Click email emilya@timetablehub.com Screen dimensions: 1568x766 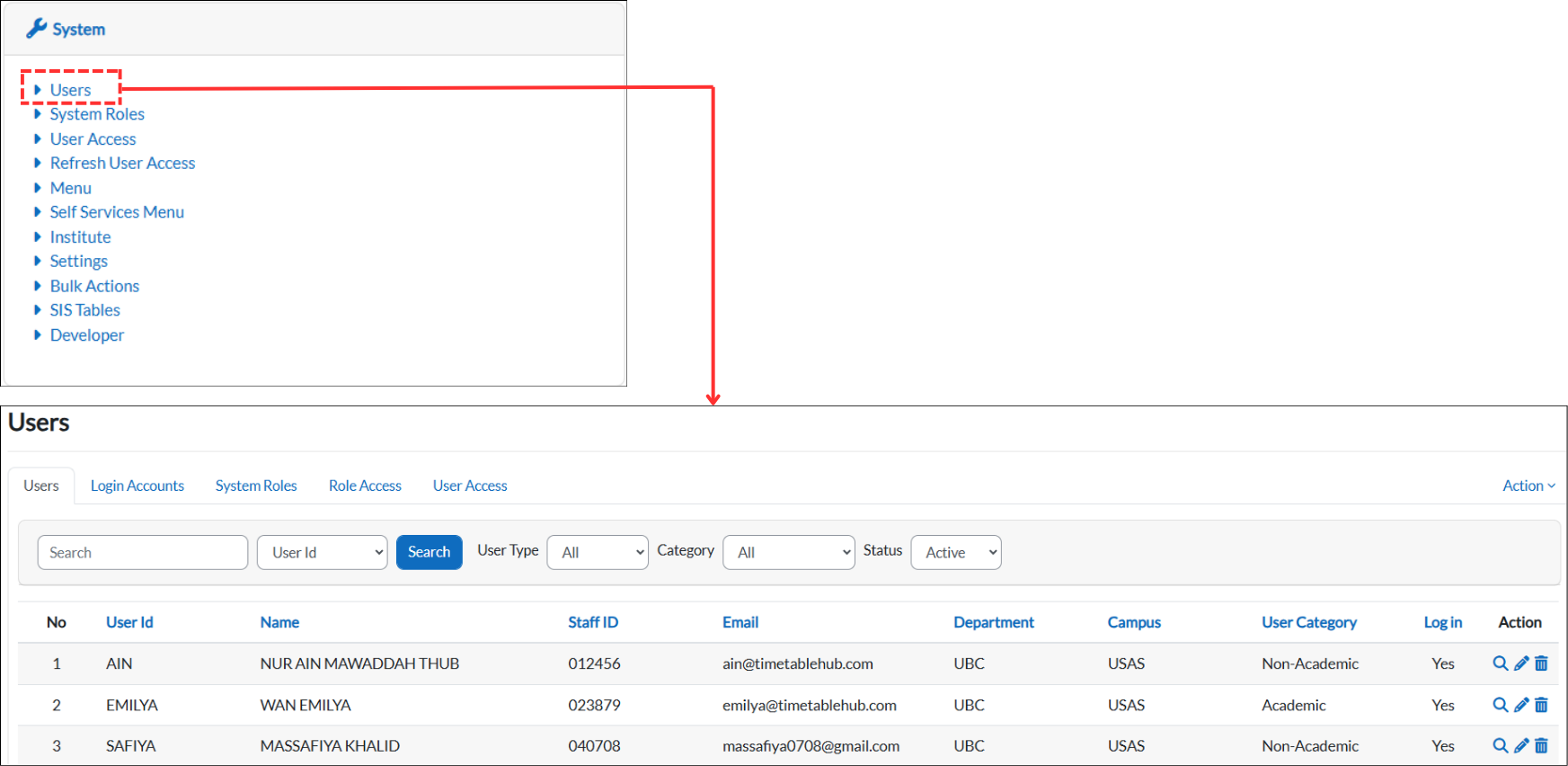coord(810,705)
